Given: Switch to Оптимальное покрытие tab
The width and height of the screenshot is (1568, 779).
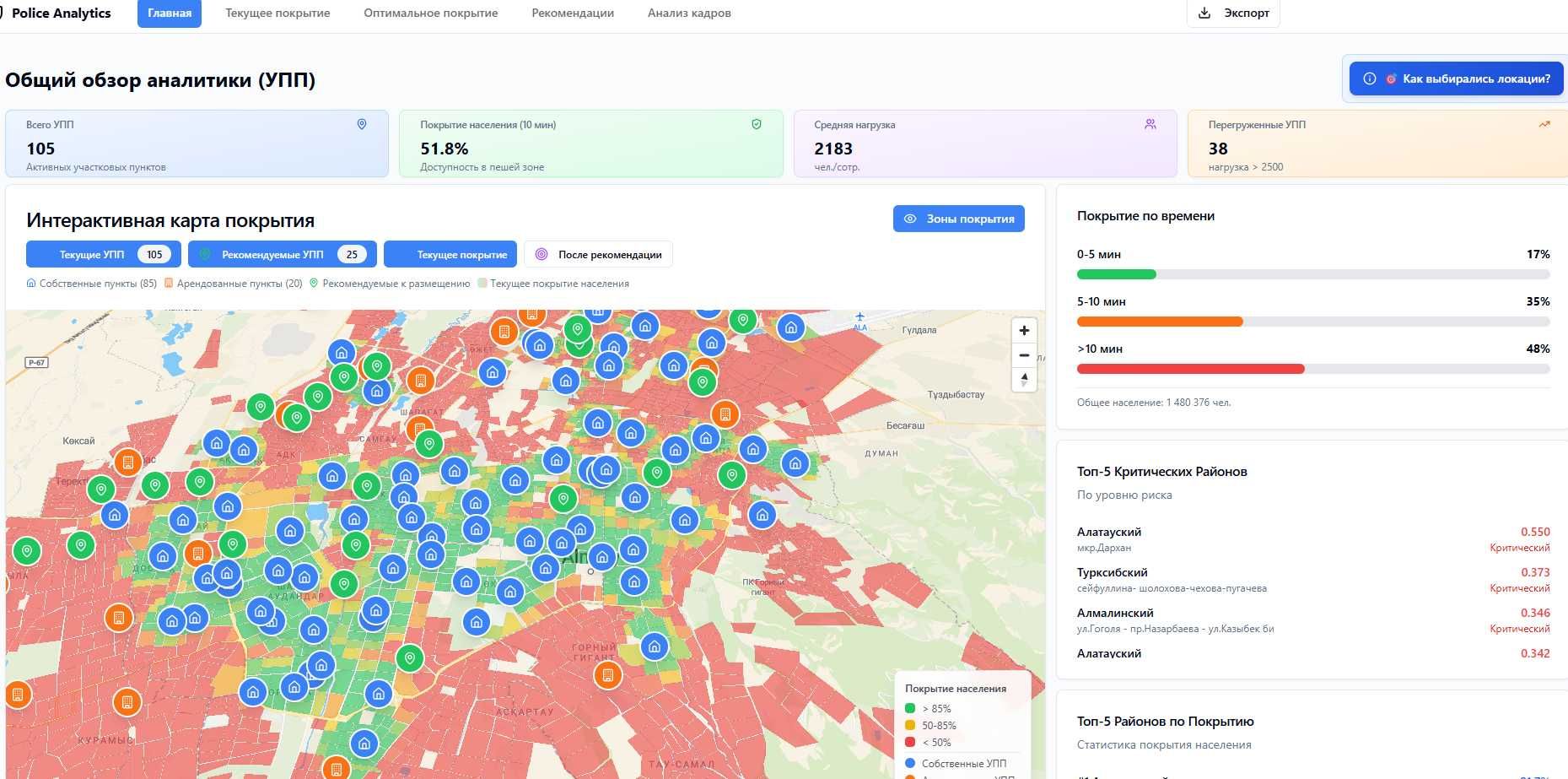Looking at the screenshot, I should [x=431, y=14].
